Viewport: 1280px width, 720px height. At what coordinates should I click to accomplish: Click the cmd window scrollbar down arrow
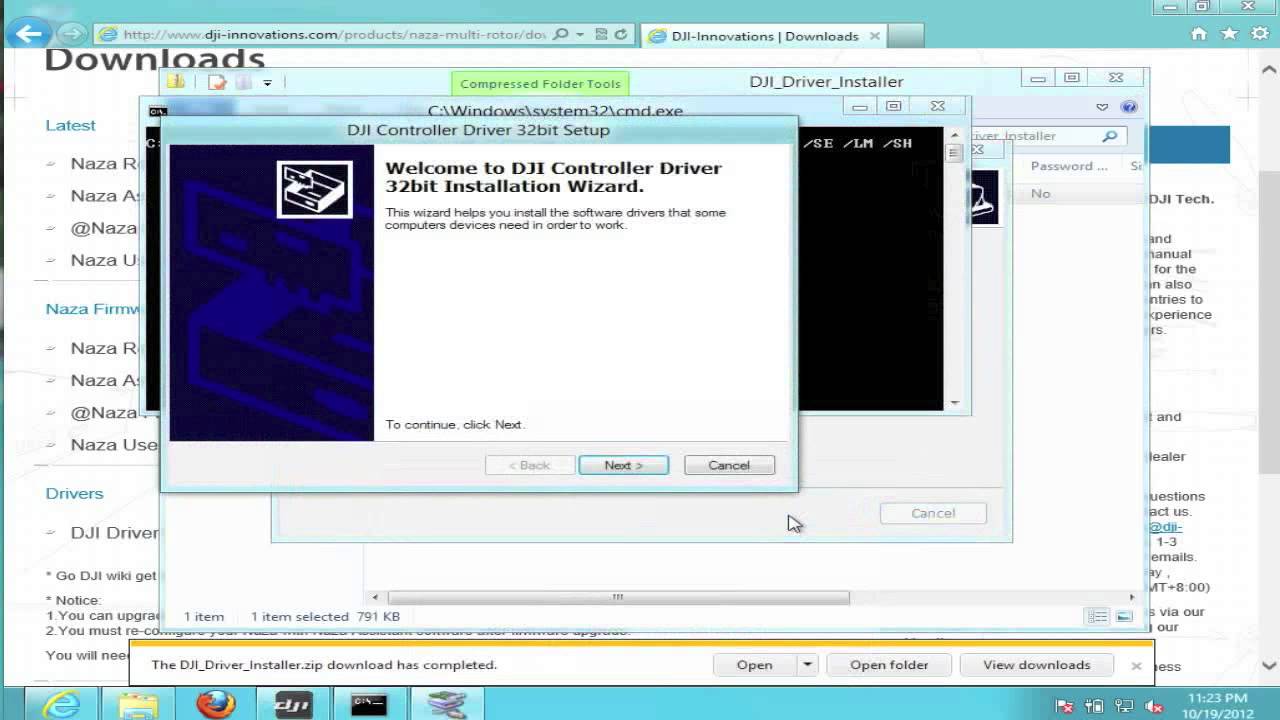point(954,403)
